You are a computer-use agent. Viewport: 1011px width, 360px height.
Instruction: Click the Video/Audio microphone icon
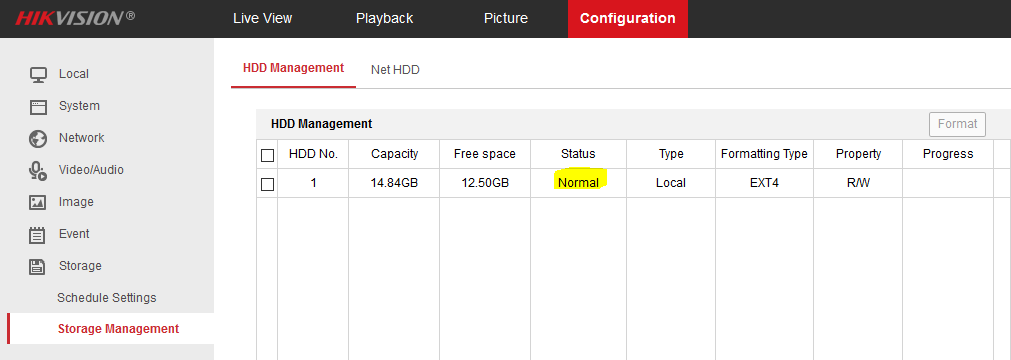tap(38, 170)
